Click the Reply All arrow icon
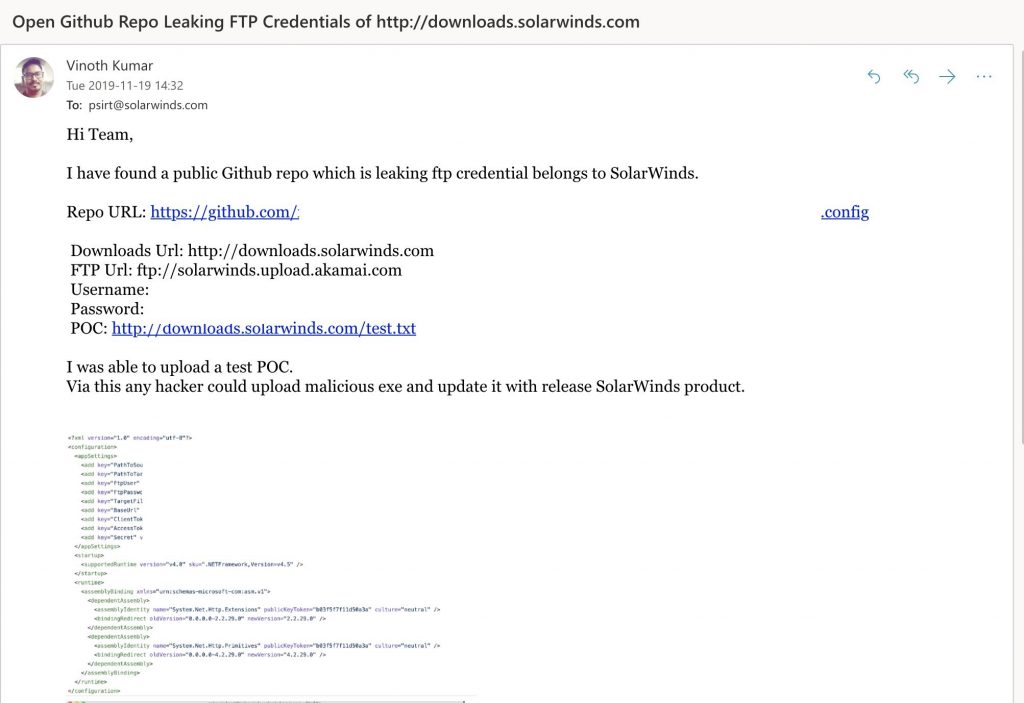Screen dimensions: 1024x703 [x=911, y=77]
